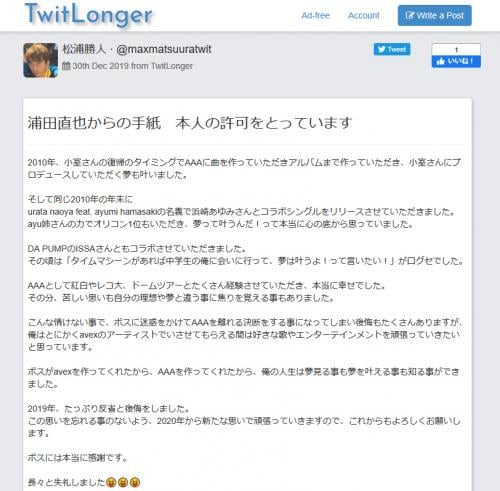Open the Ad-free link
The width and height of the screenshot is (500, 491).
pyautogui.click(x=315, y=15)
